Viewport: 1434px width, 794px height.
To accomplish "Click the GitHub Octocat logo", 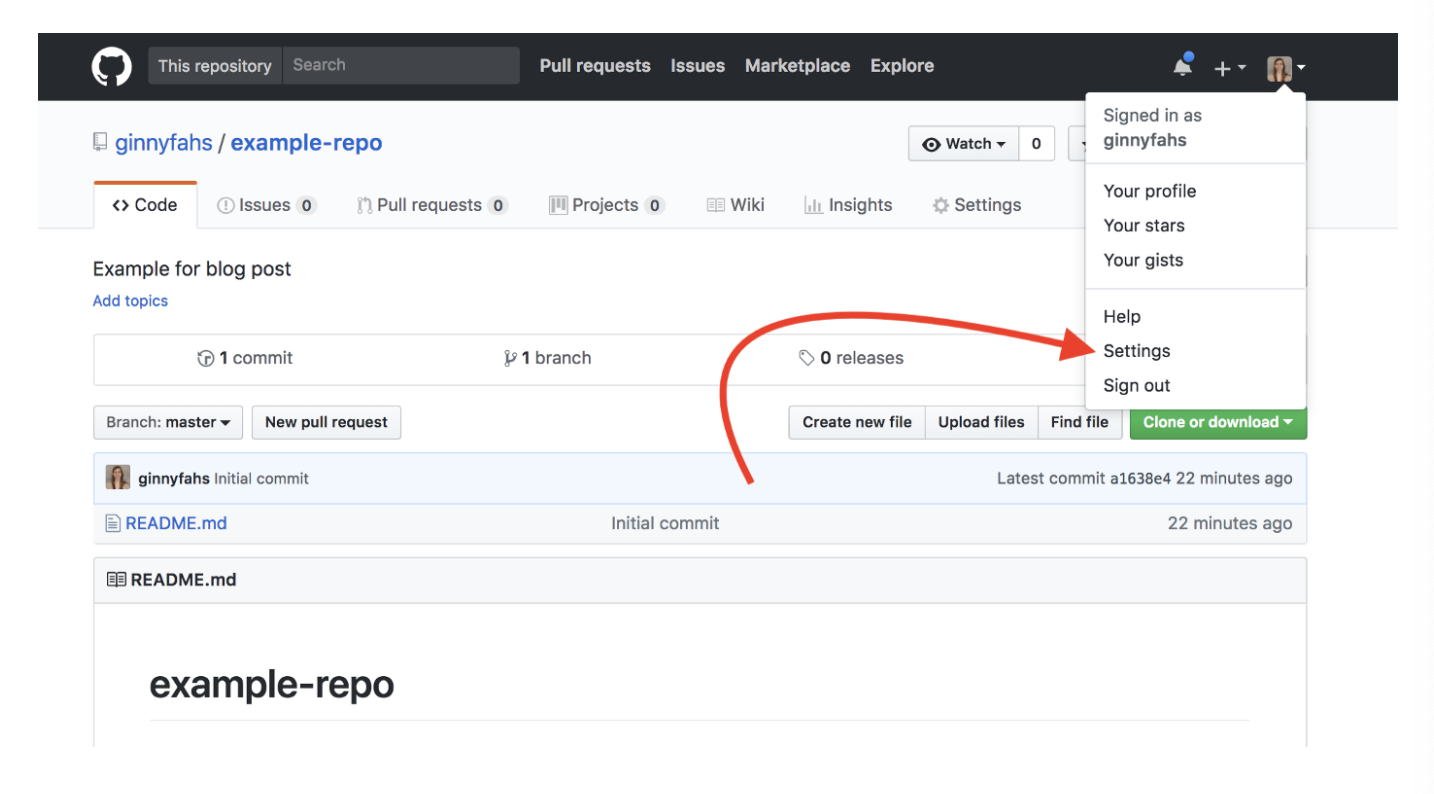I will coord(112,67).
